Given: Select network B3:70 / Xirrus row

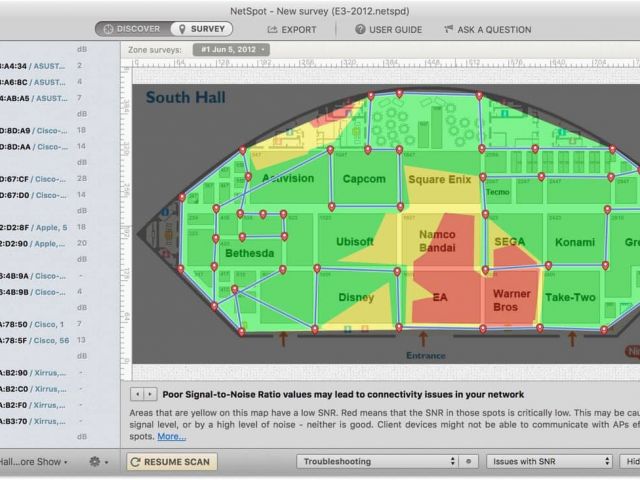Looking at the screenshot, I should coord(60,421).
